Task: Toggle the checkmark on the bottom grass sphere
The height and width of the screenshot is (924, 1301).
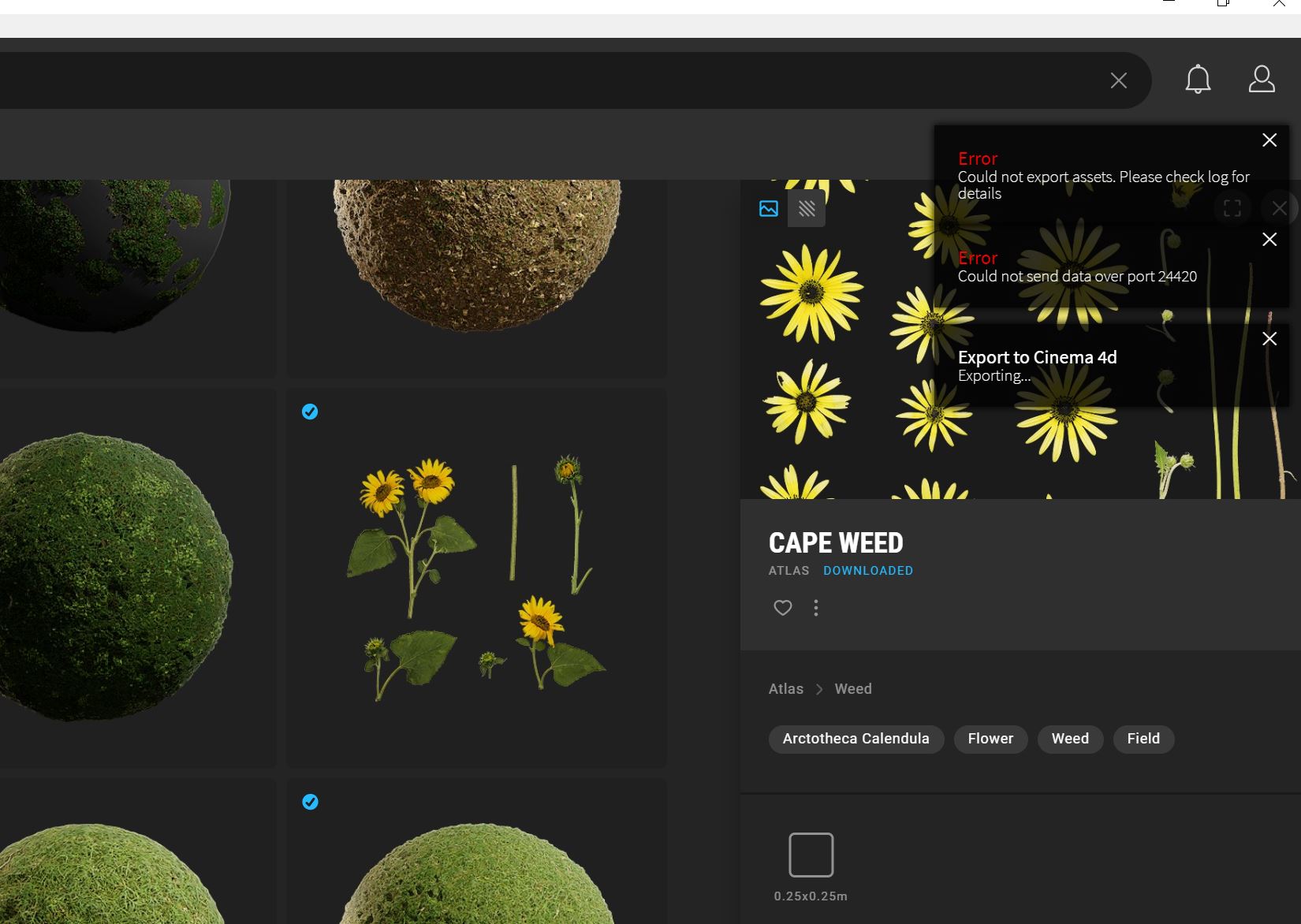Action: pos(310,802)
